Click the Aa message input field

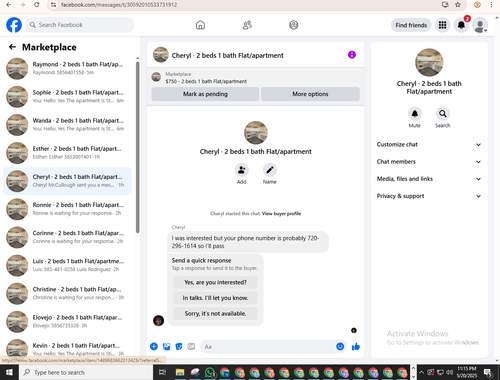(273, 347)
